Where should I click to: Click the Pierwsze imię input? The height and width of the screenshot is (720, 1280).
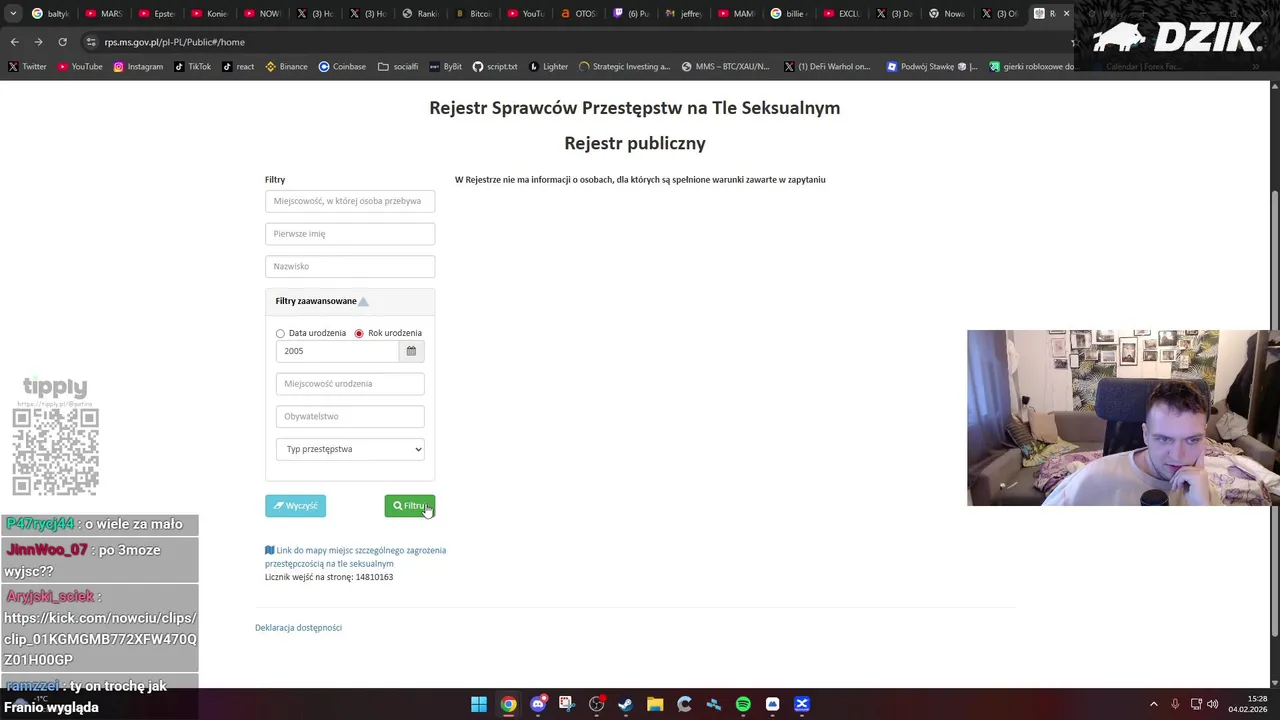click(x=350, y=234)
